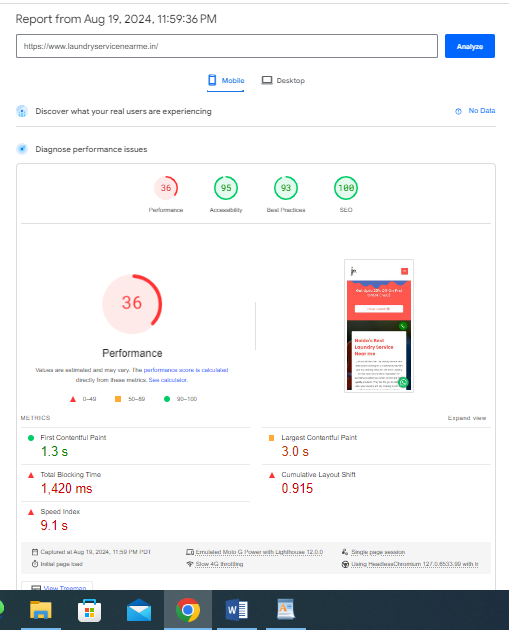Switch to the Desktop tab
This screenshot has height=630, width=509.
click(x=283, y=80)
